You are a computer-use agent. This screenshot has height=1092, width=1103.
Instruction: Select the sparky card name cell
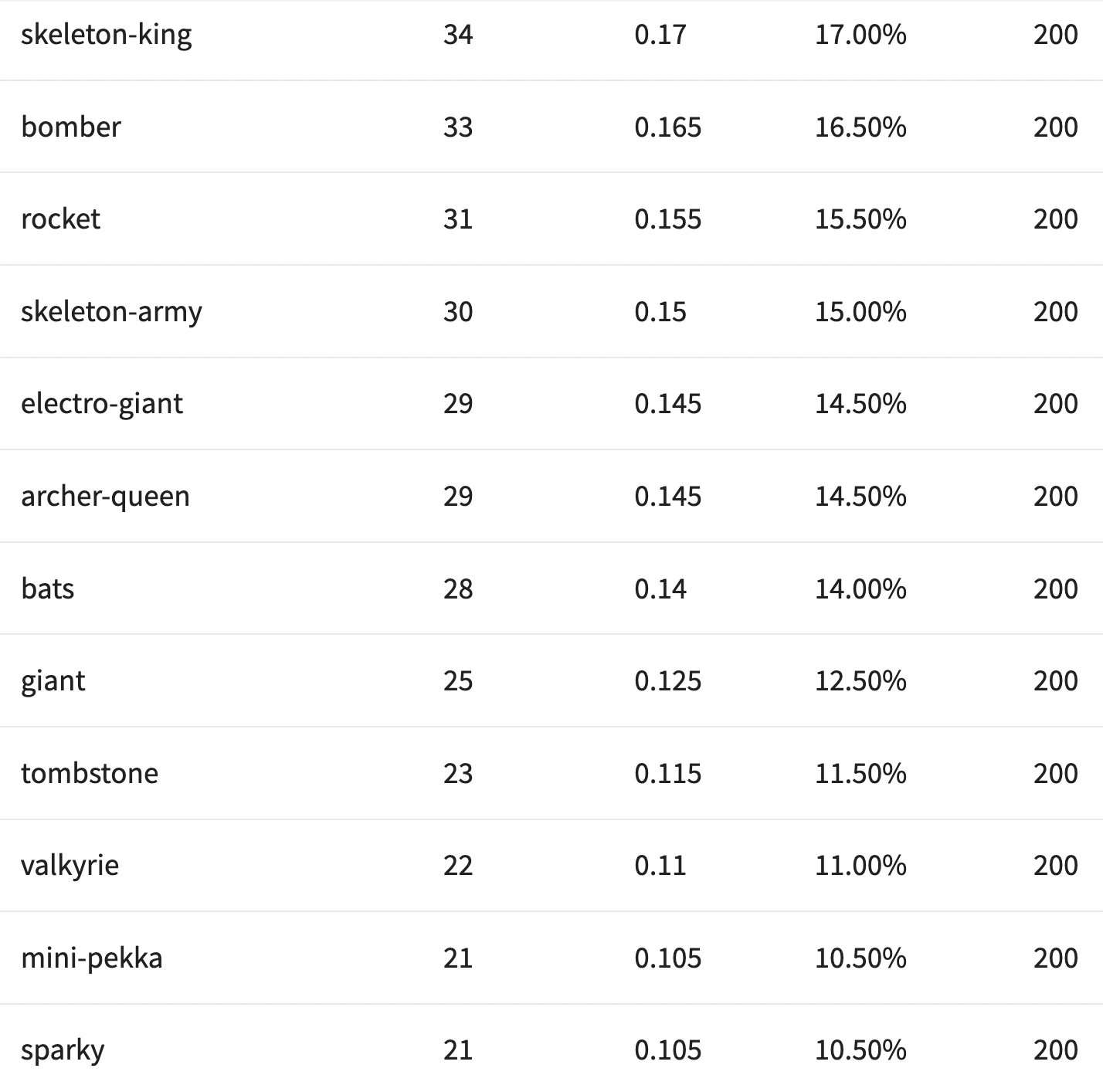[63, 1050]
